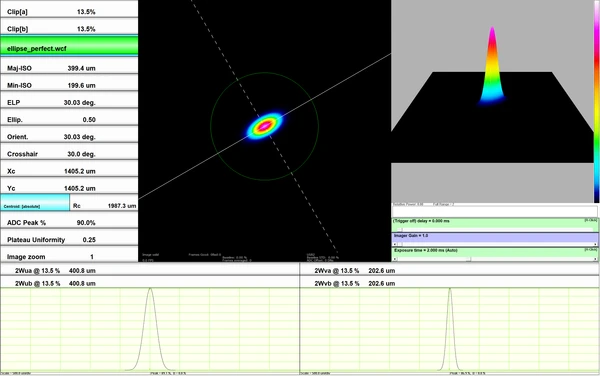Image resolution: width=600 pixels, height=376 pixels.
Task: Click left arrow of Imager Gain scrollbar
Action: tap(395, 244)
